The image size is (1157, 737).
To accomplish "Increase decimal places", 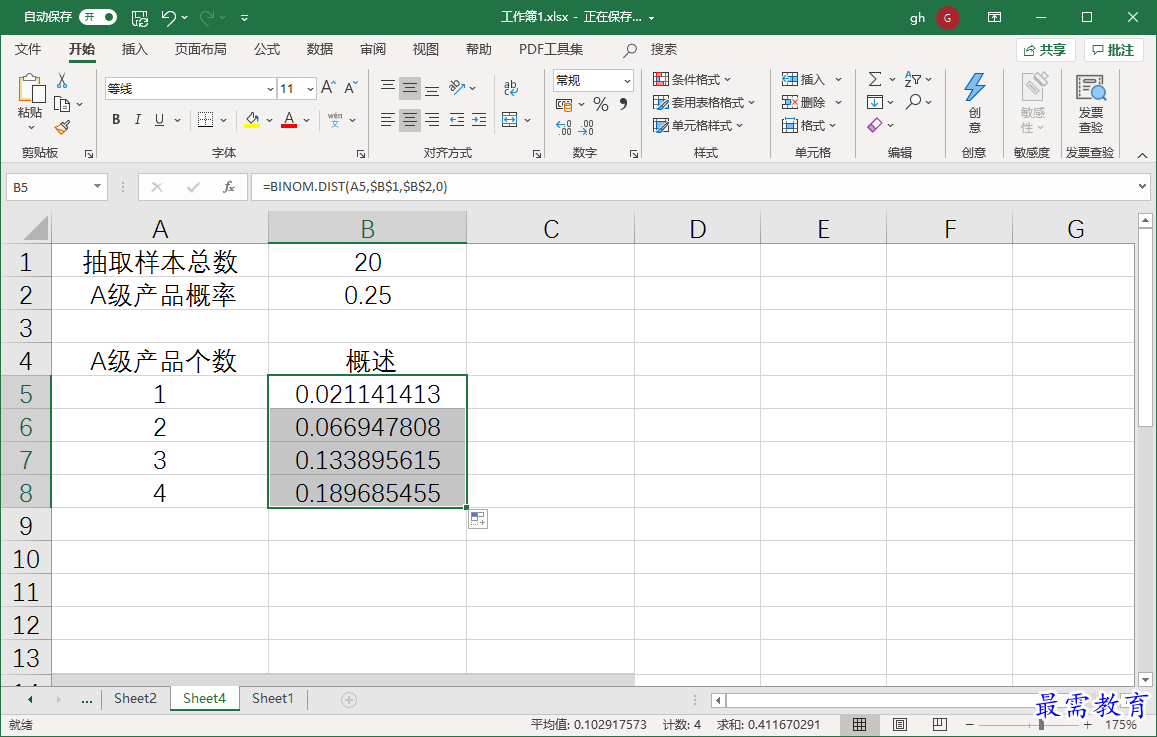I will click(564, 128).
